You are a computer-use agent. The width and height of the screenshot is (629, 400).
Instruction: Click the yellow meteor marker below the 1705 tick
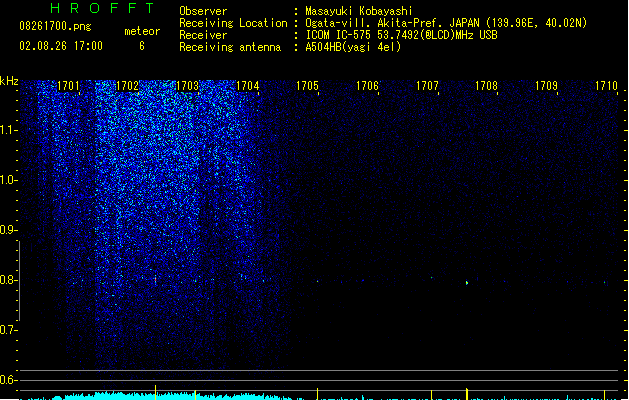(x=317, y=394)
